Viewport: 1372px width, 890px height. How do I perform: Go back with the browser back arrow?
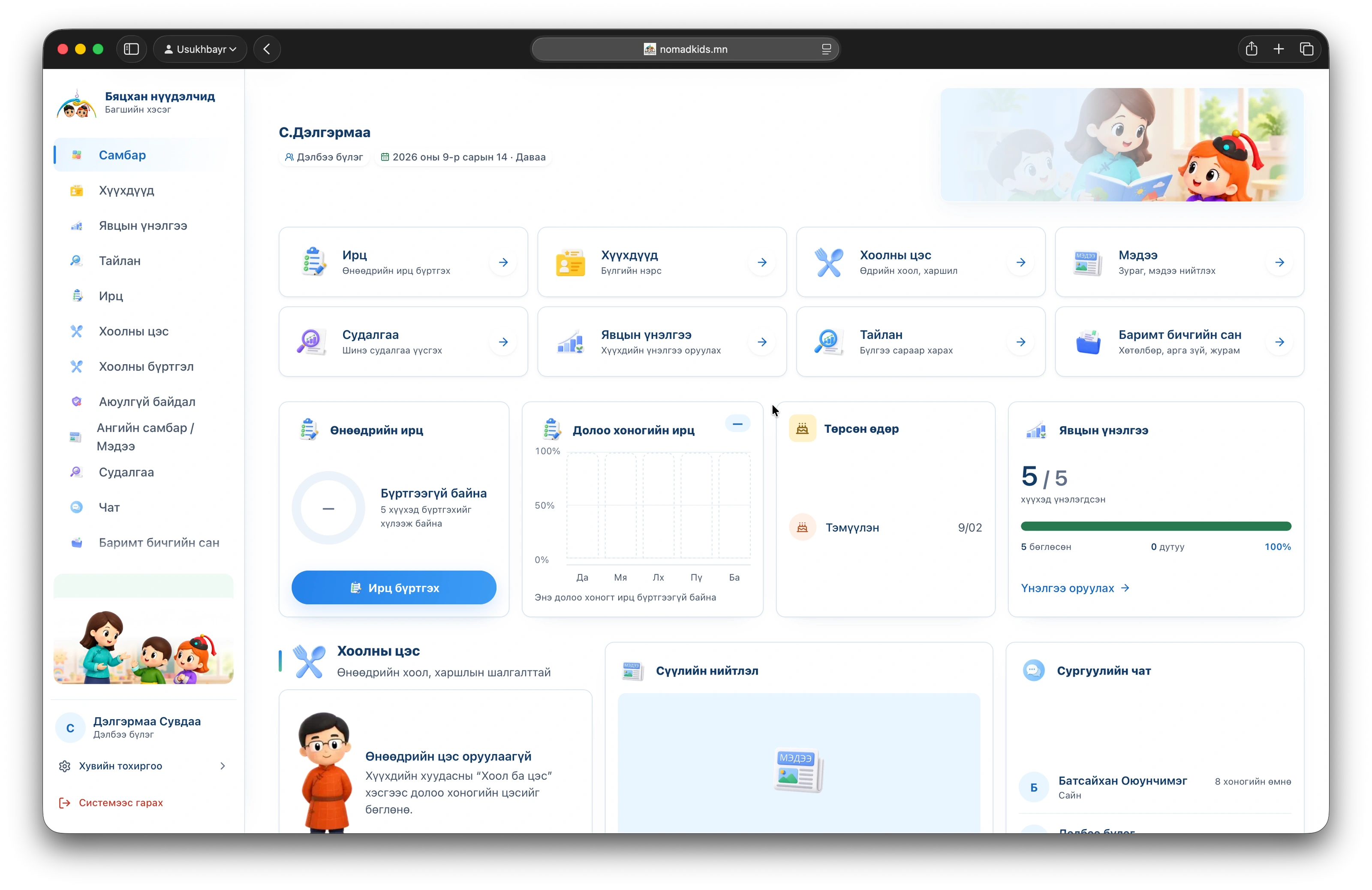pos(266,49)
